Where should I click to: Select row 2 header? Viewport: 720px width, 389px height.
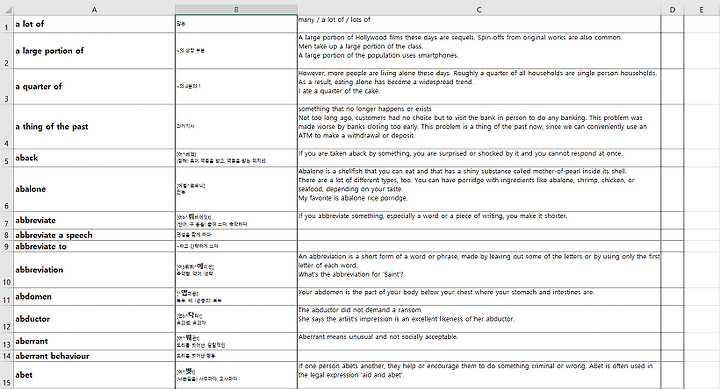(7, 51)
